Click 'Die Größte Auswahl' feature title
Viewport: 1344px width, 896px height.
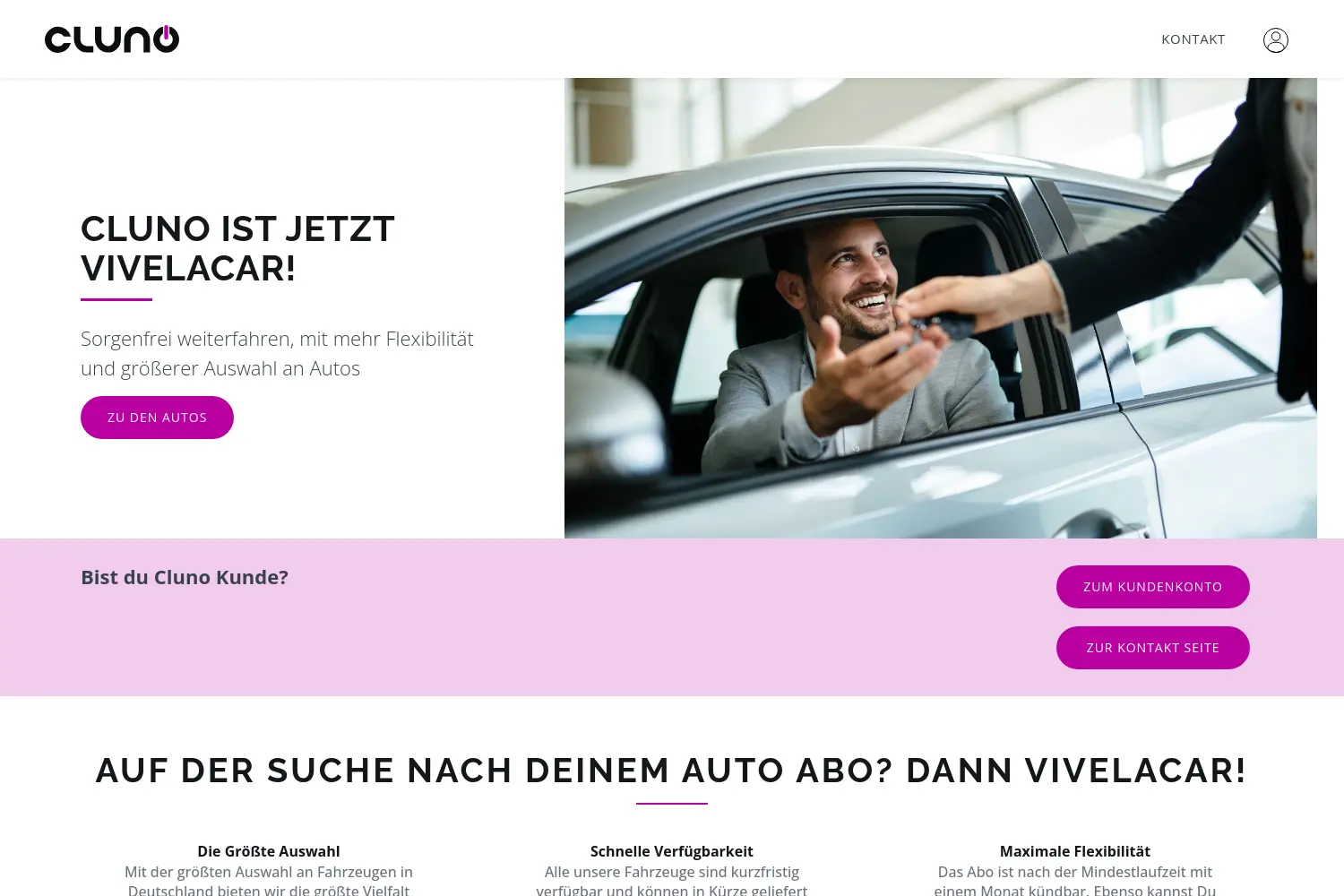pos(269,851)
